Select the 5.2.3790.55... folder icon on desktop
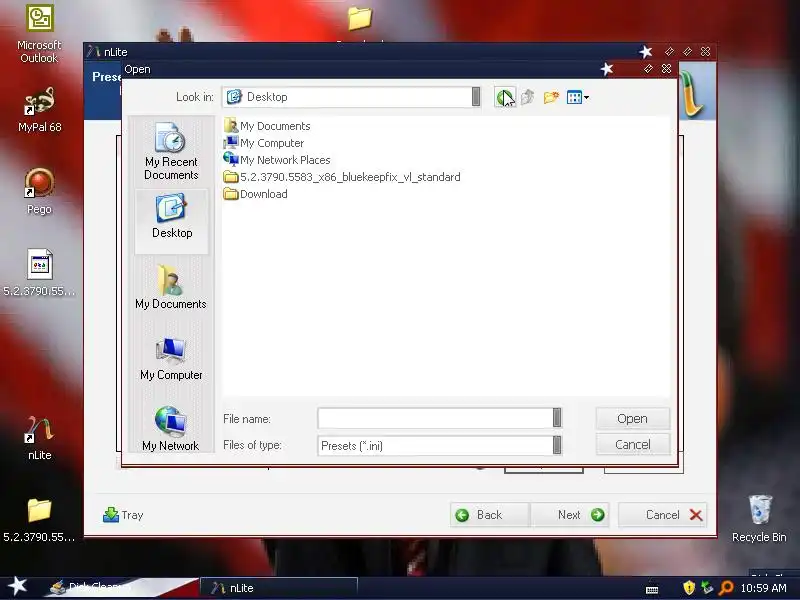 [x=39, y=520]
